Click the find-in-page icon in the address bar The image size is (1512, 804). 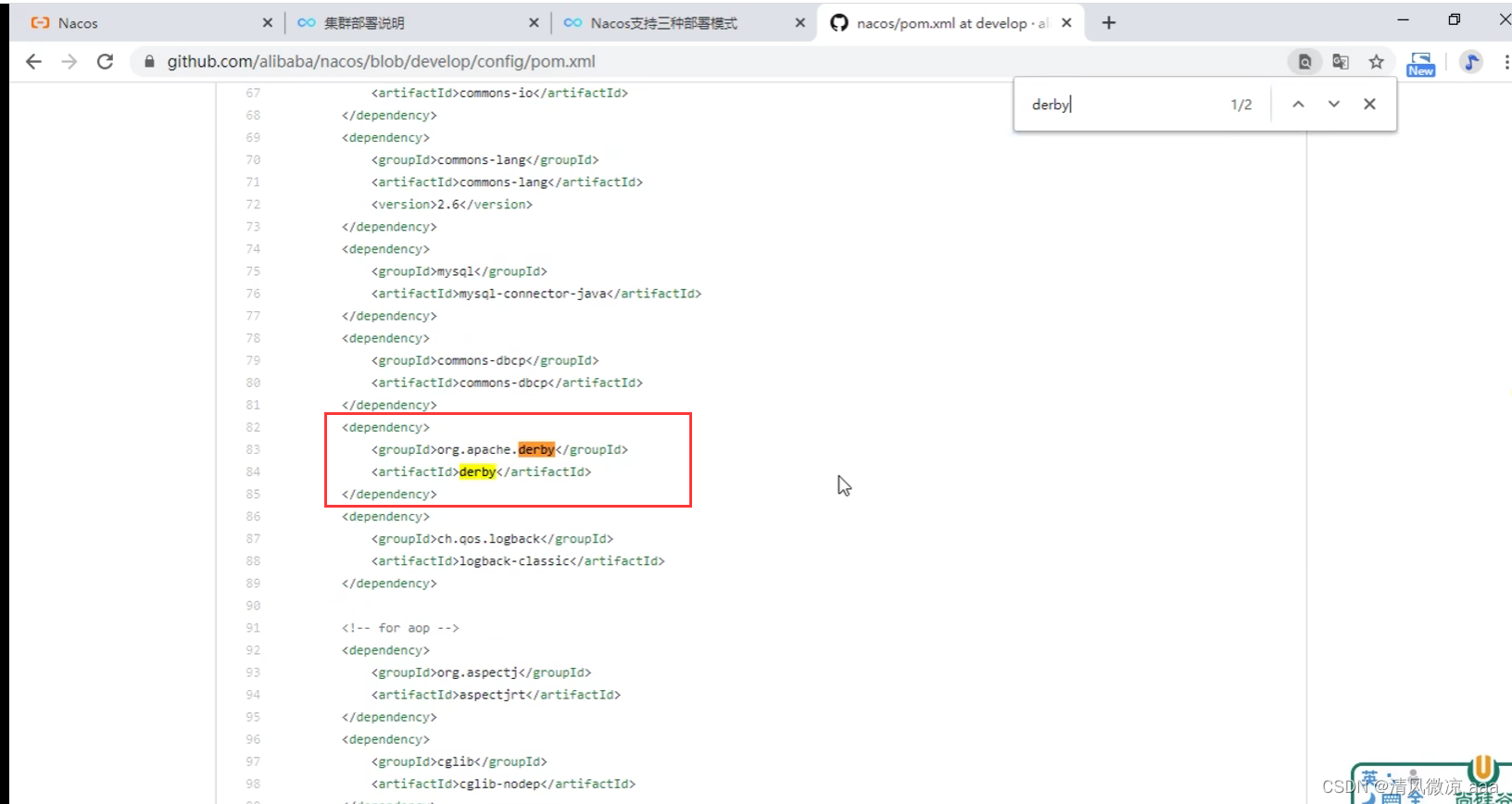click(x=1304, y=62)
